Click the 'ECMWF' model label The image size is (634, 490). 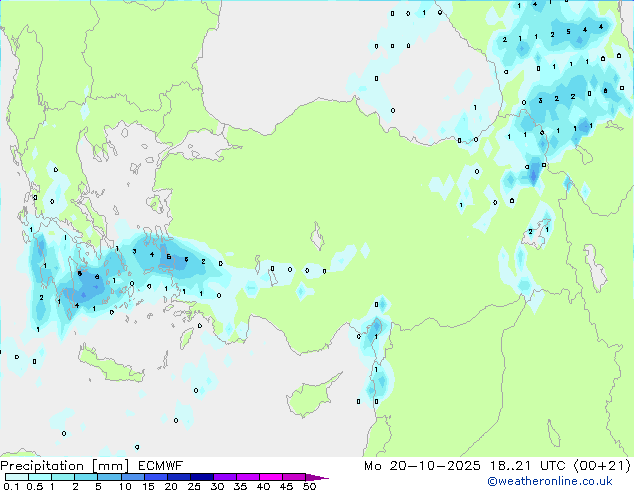coord(161,466)
